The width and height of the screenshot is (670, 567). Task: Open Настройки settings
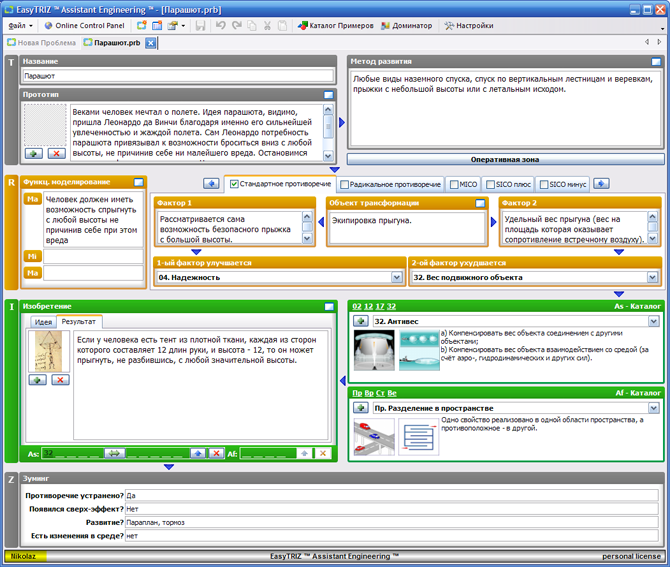(469, 26)
